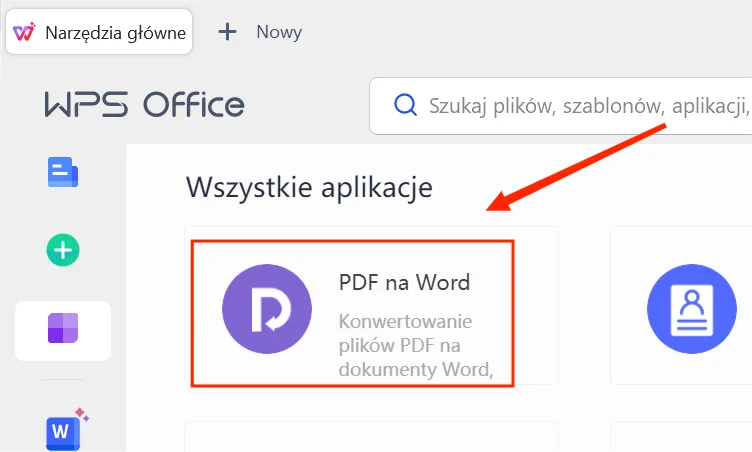Click the purple PDF na Word icon
752x452 pixels.
[267, 309]
